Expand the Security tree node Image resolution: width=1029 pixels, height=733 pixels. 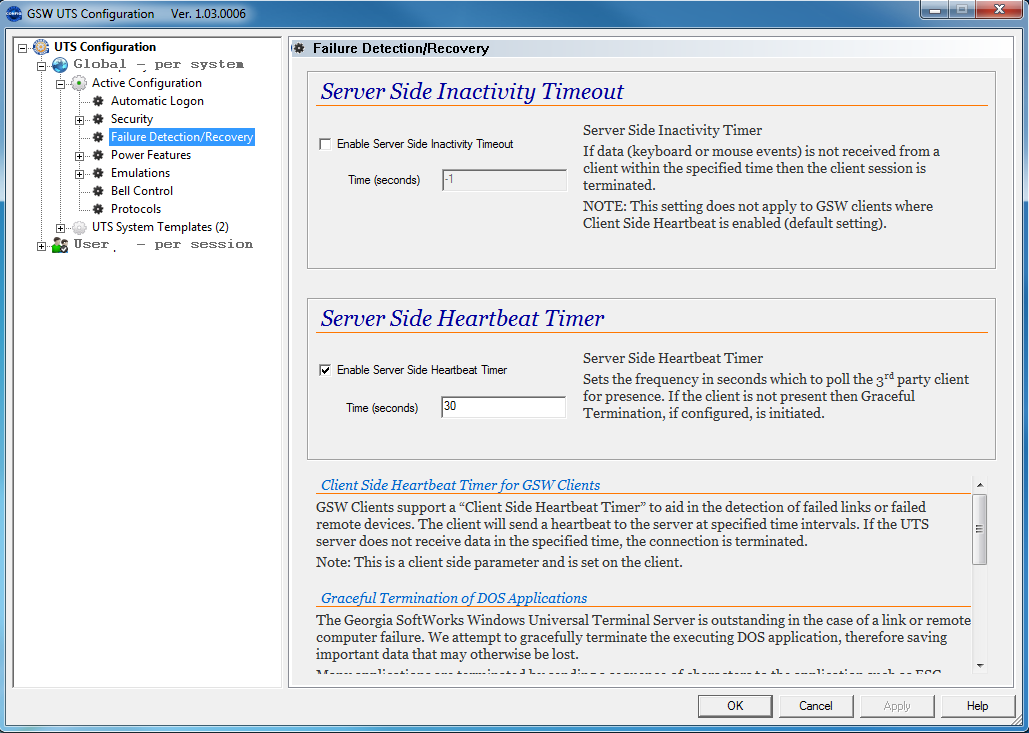[80, 120]
